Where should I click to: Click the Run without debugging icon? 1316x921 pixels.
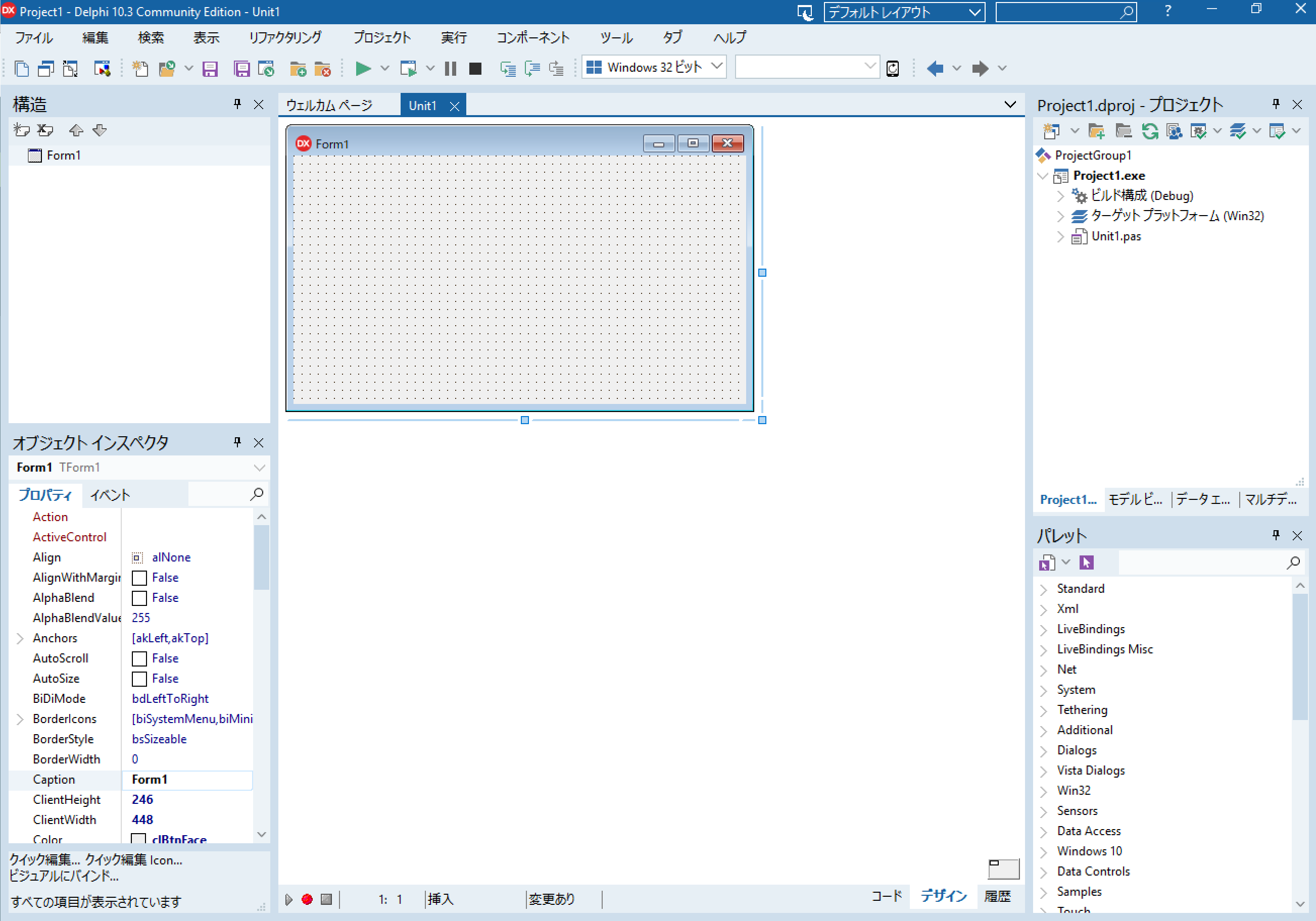tap(409, 69)
